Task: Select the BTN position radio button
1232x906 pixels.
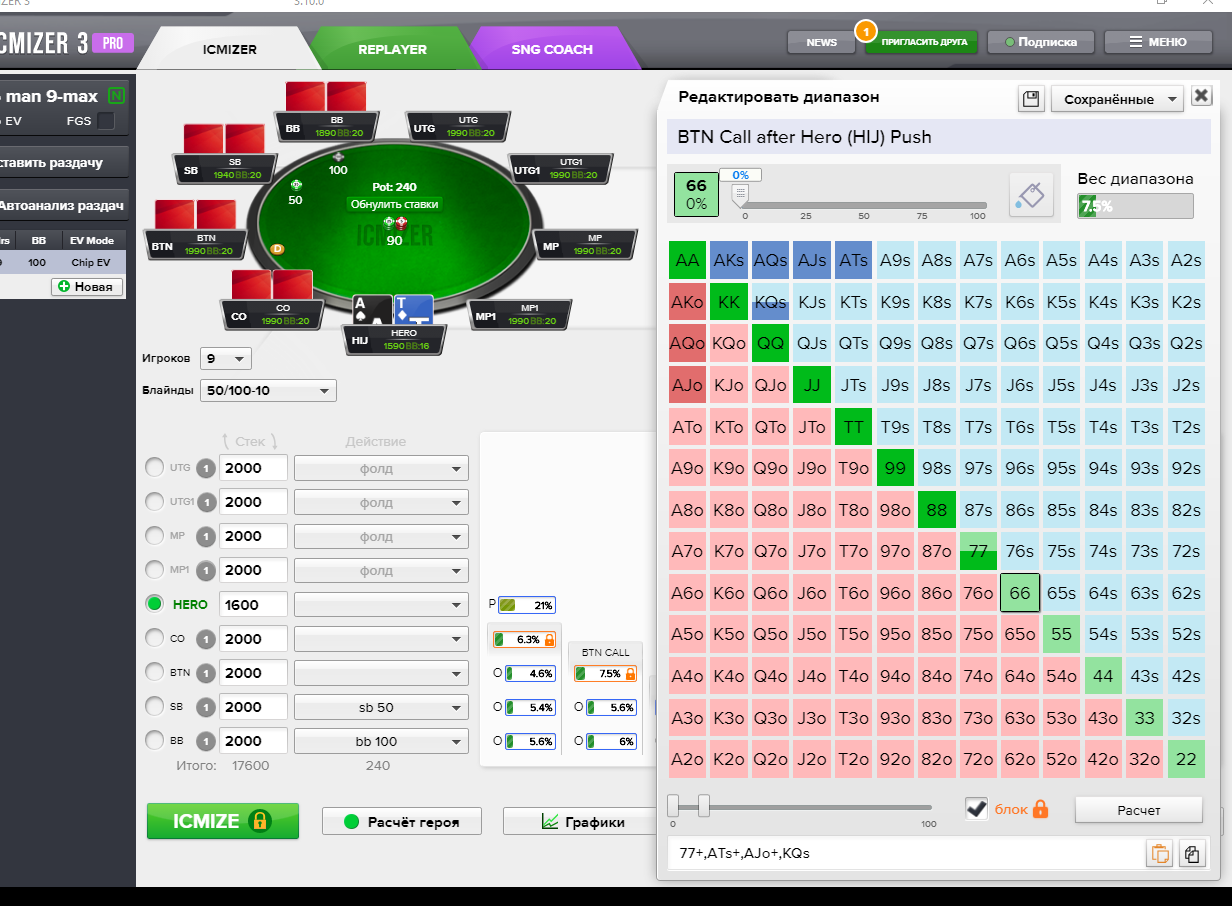Action: [x=155, y=672]
